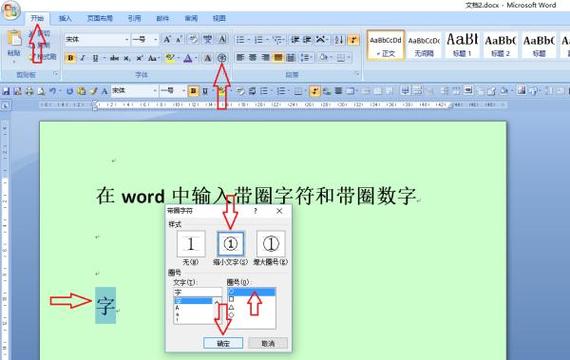Open the font name dropdown in lower toolbar

click(x=155, y=91)
